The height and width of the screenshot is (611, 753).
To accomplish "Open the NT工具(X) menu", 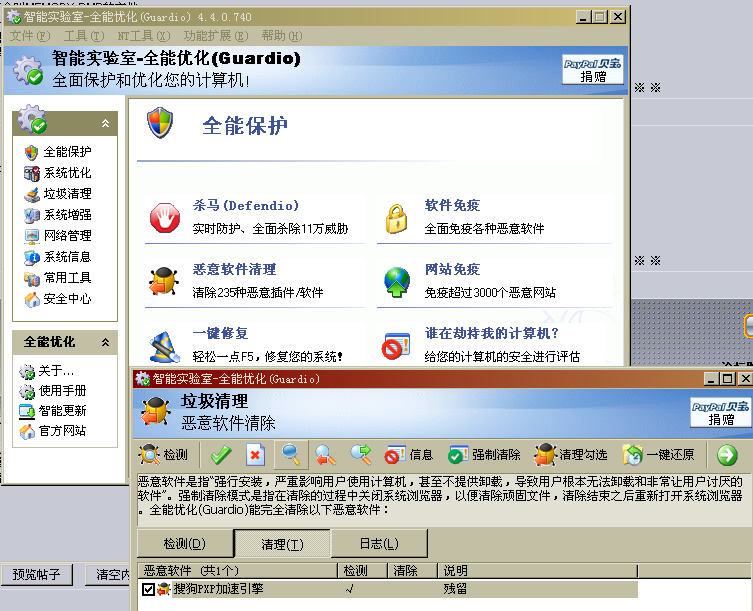I will point(144,36).
